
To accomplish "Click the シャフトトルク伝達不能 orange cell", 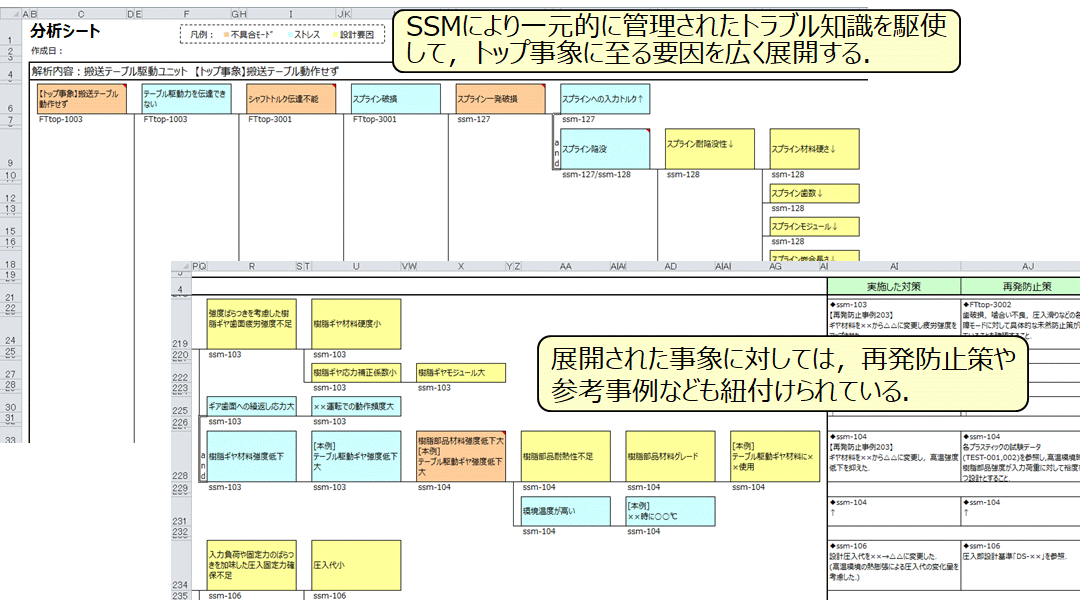I will 291,99.
